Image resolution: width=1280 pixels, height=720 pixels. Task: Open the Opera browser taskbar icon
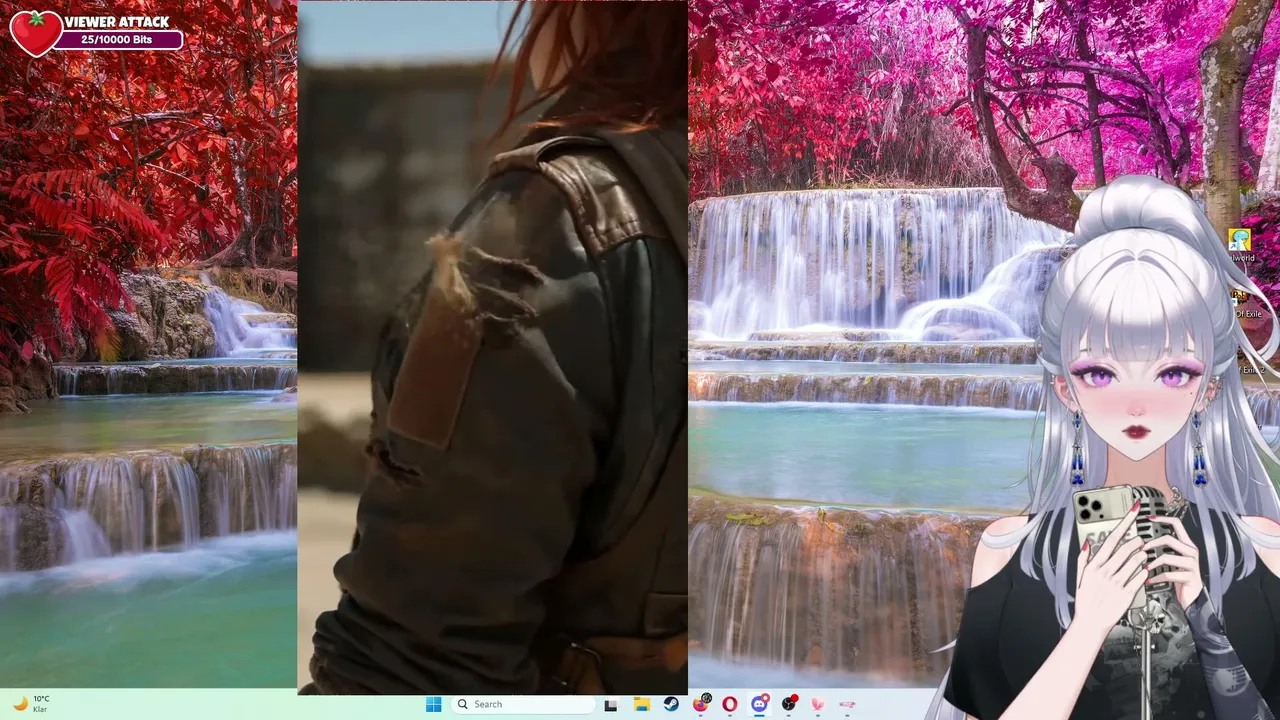pyautogui.click(x=729, y=704)
